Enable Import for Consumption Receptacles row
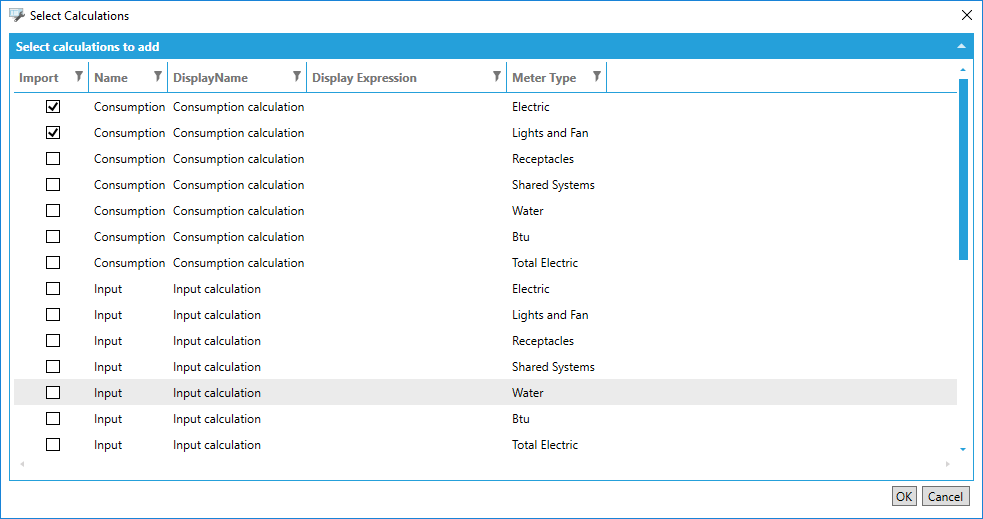Image resolution: width=983 pixels, height=519 pixels. pyautogui.click(x=53, y=159)
